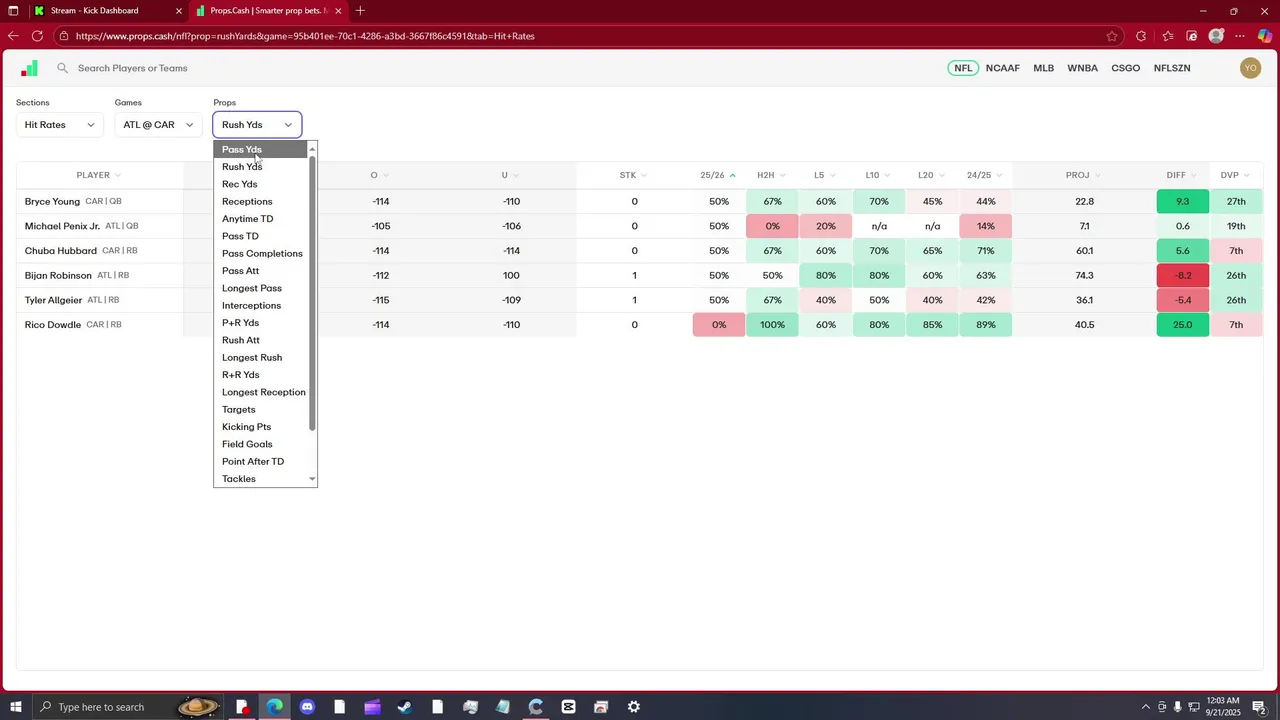Select Receptions from props list
The width and height of the screenshot is (1280, 720).
(260, 201)
